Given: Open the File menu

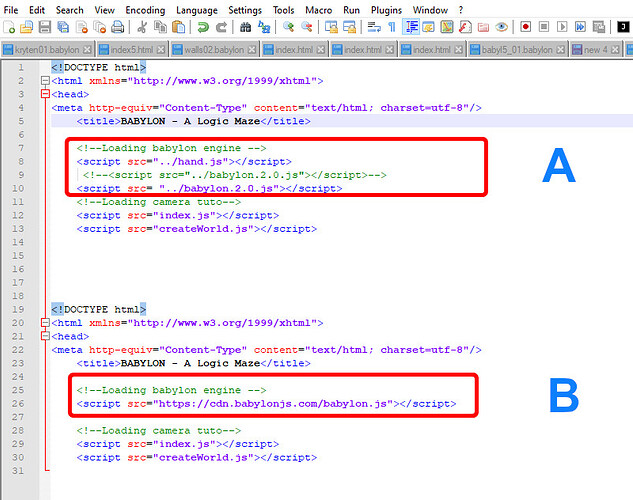Looking at the screenshot, I should point(11,10).
